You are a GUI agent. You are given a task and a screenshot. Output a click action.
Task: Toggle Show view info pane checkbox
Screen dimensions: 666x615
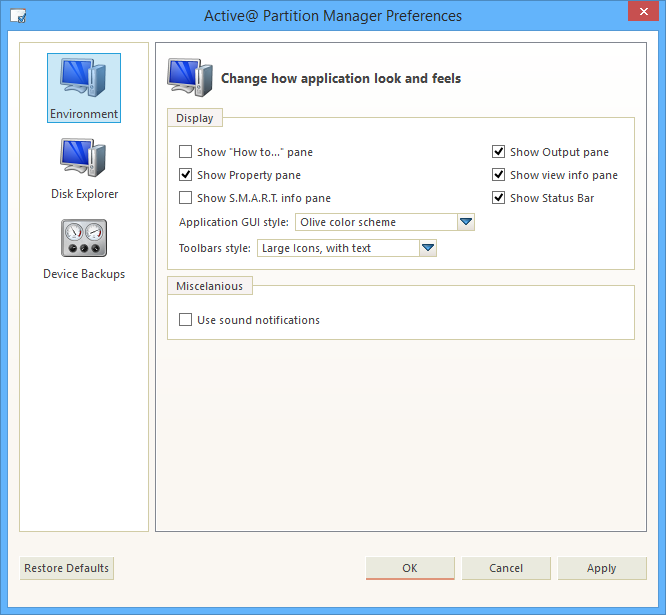tap(498, 175)
